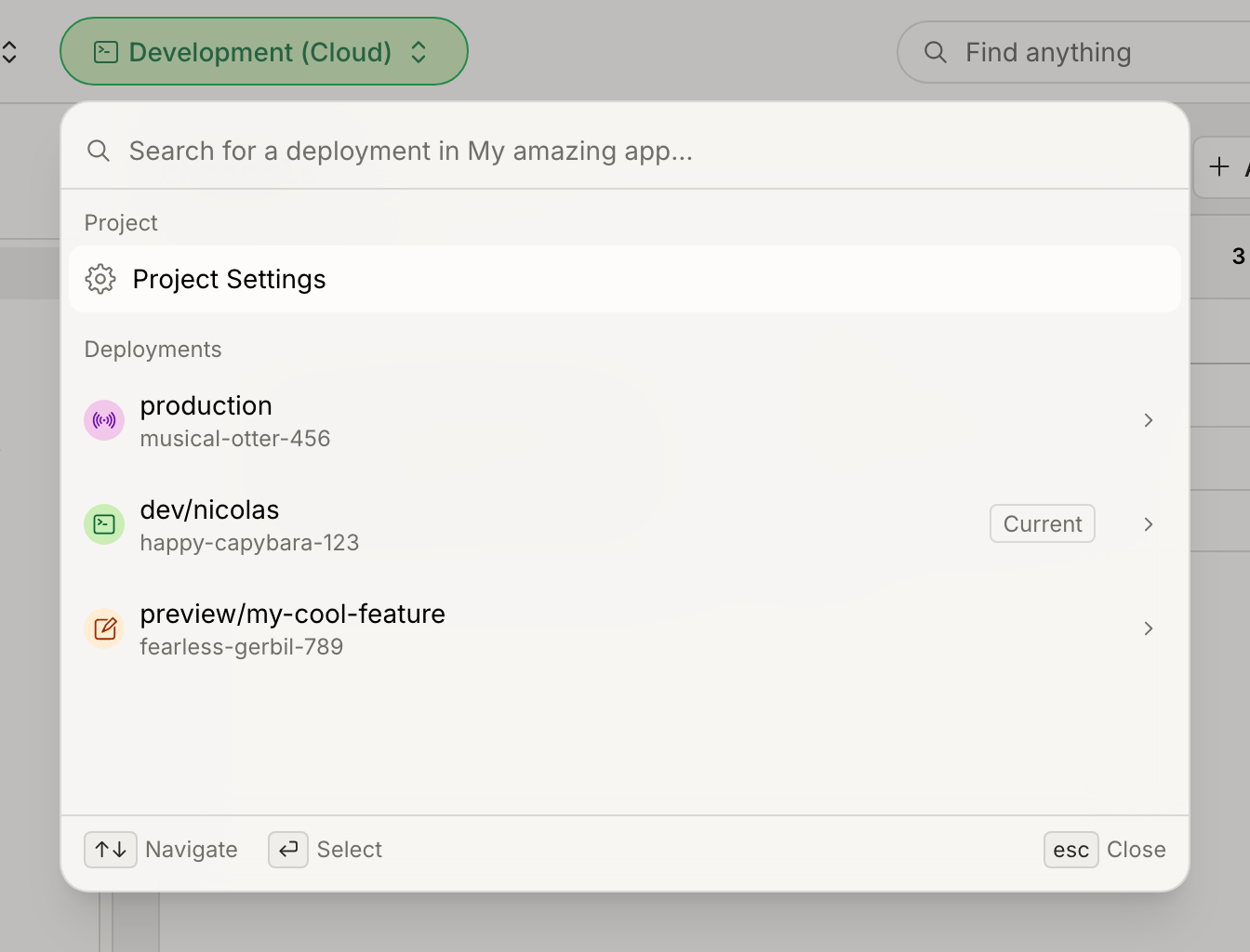This screenshot has height=952, width=1250.
Task: Expand the preview/my-cool-feature chevron
Action: 1149,628
